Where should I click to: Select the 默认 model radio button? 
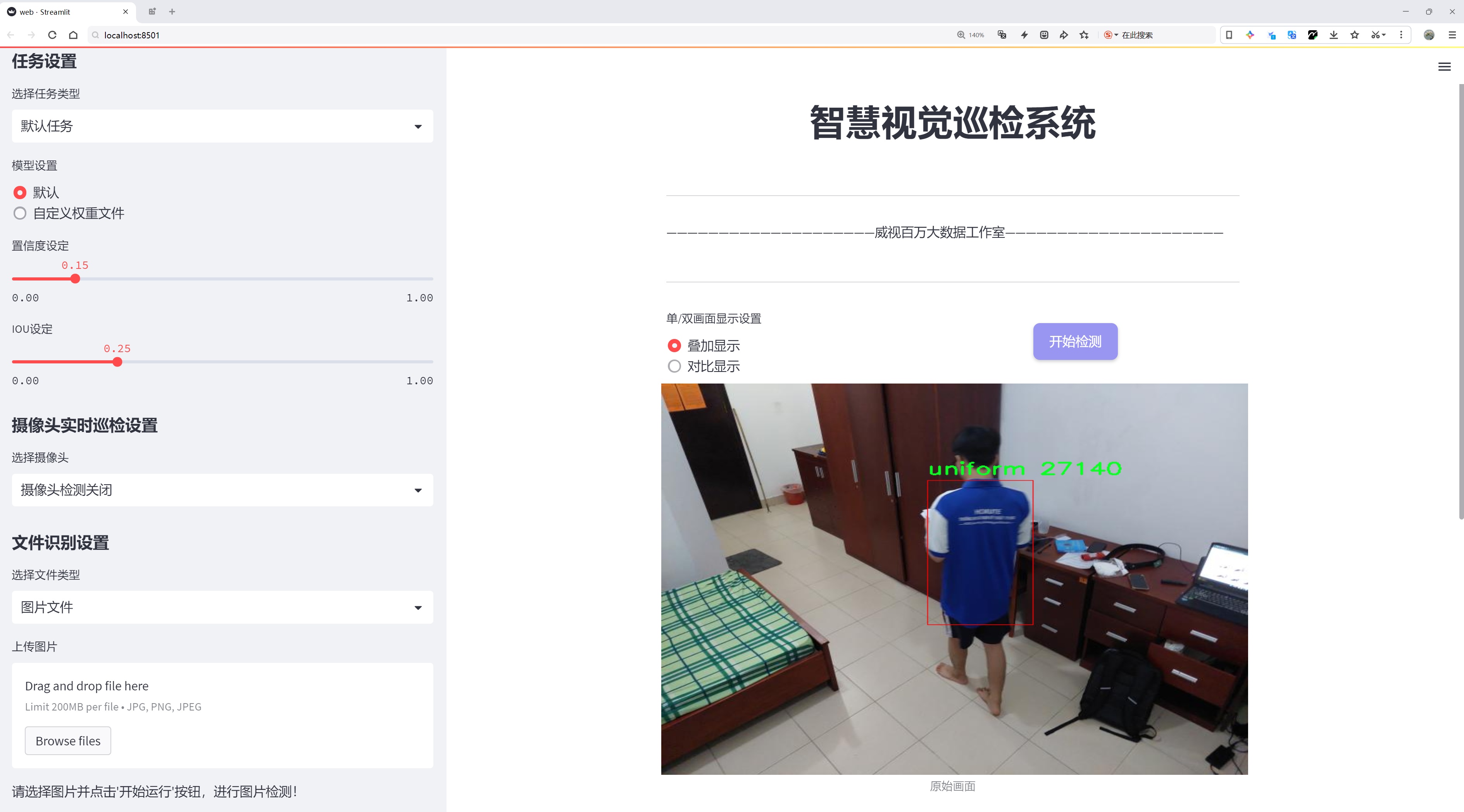coord(20,193)
